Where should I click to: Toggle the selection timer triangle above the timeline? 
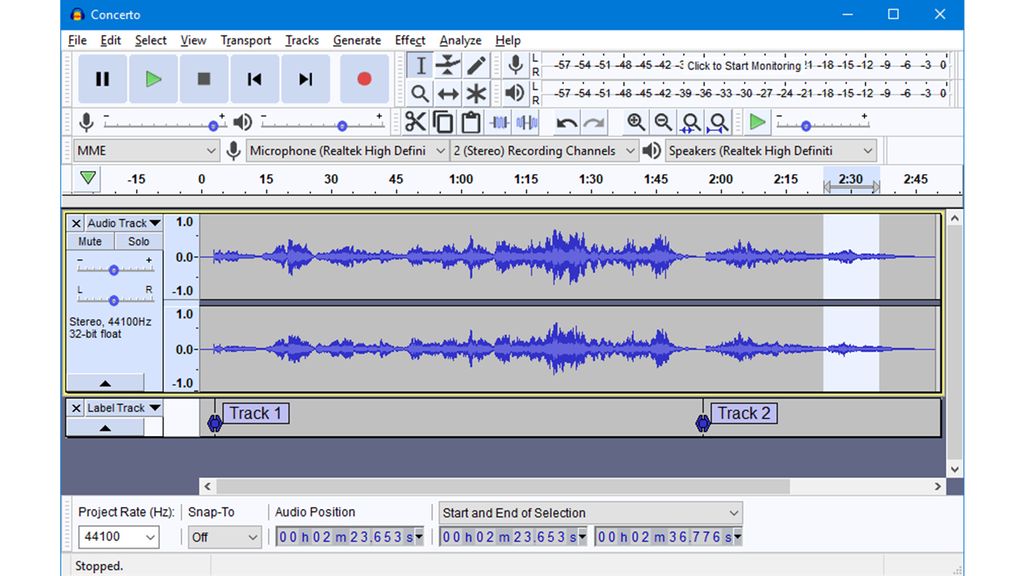[x=86, y=178]
